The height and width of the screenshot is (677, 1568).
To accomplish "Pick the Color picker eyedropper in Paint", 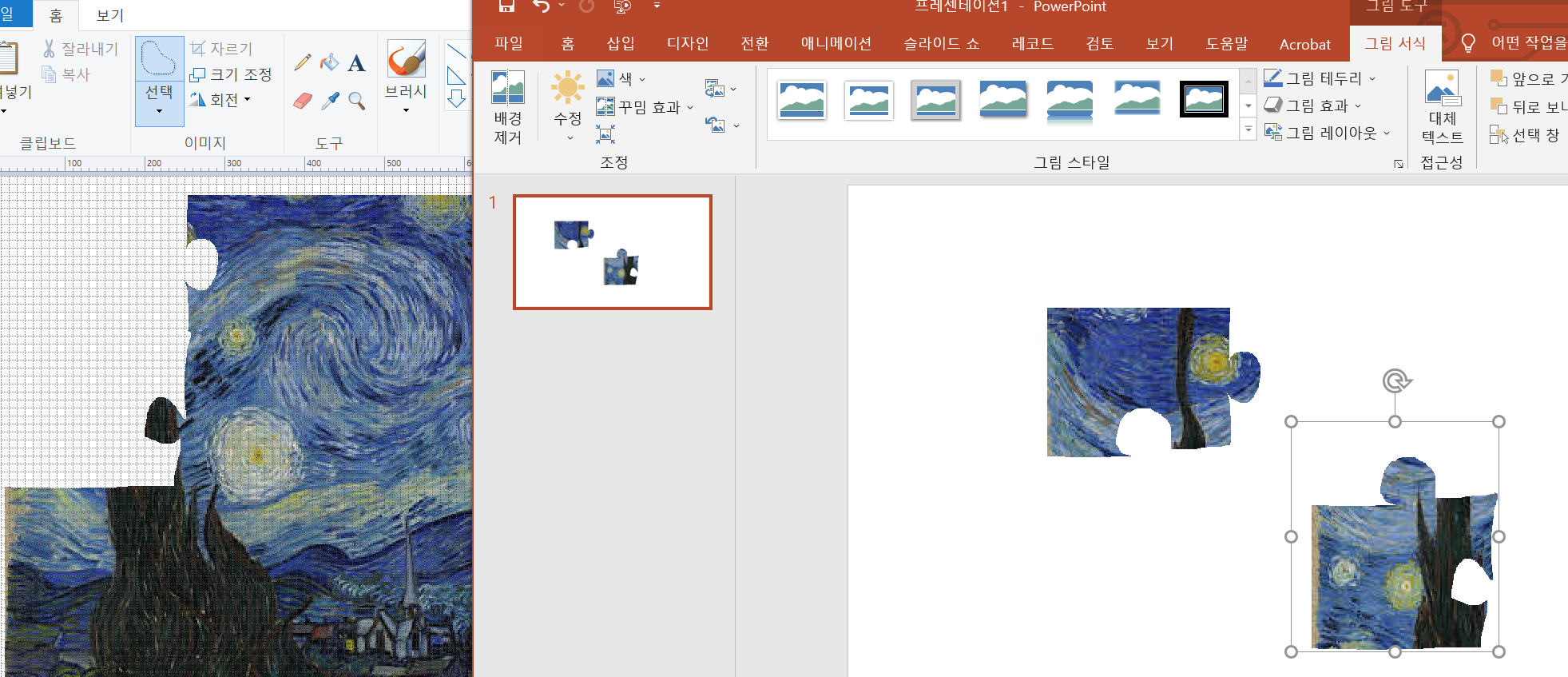I will tap(329, 101).
